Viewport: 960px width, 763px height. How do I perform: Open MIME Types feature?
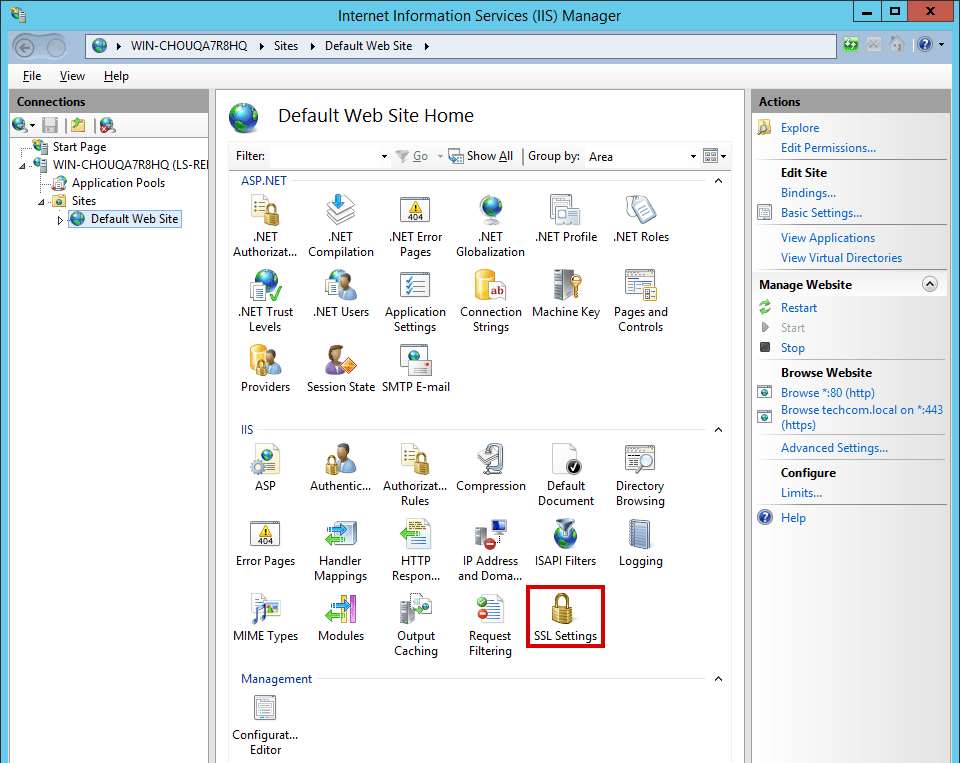(265, 618)
